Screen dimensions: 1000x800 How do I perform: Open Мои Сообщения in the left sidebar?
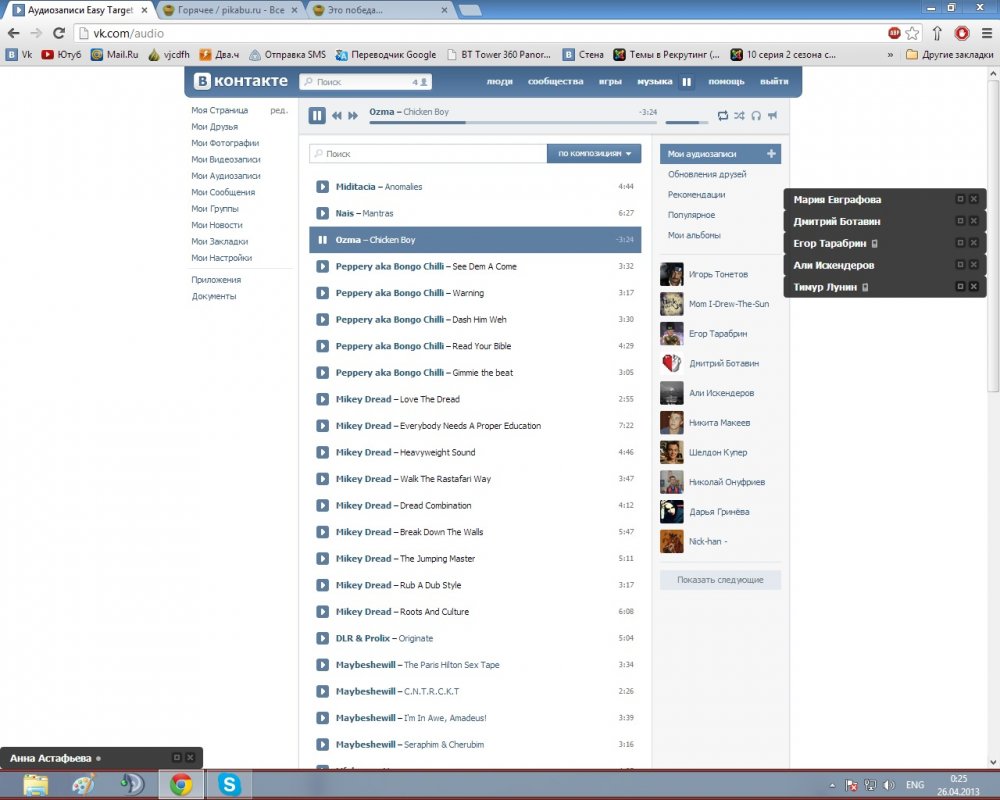pyautogui.click(x=223, y=192)
